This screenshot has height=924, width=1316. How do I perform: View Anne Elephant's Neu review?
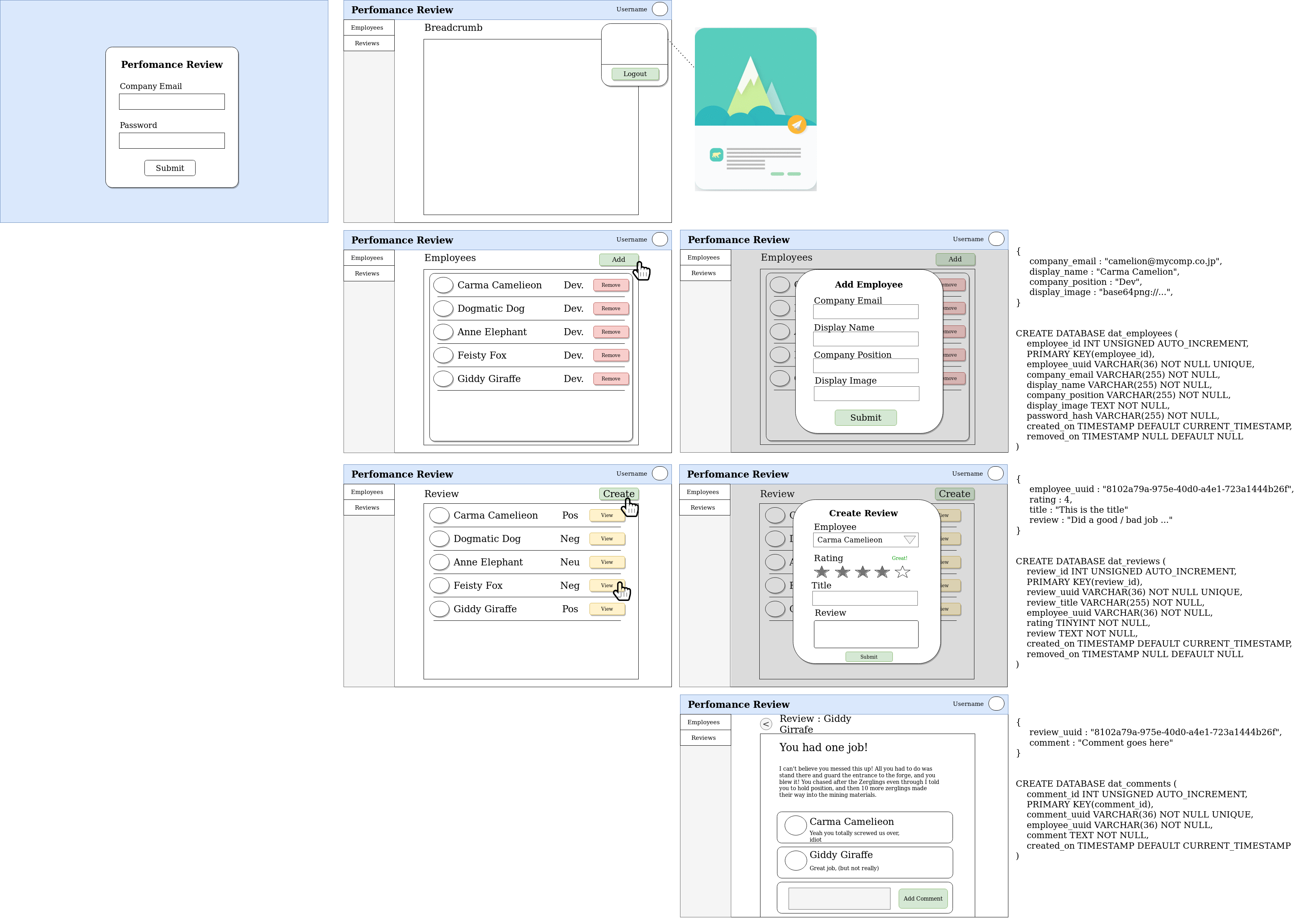click(x=606, y=563)
